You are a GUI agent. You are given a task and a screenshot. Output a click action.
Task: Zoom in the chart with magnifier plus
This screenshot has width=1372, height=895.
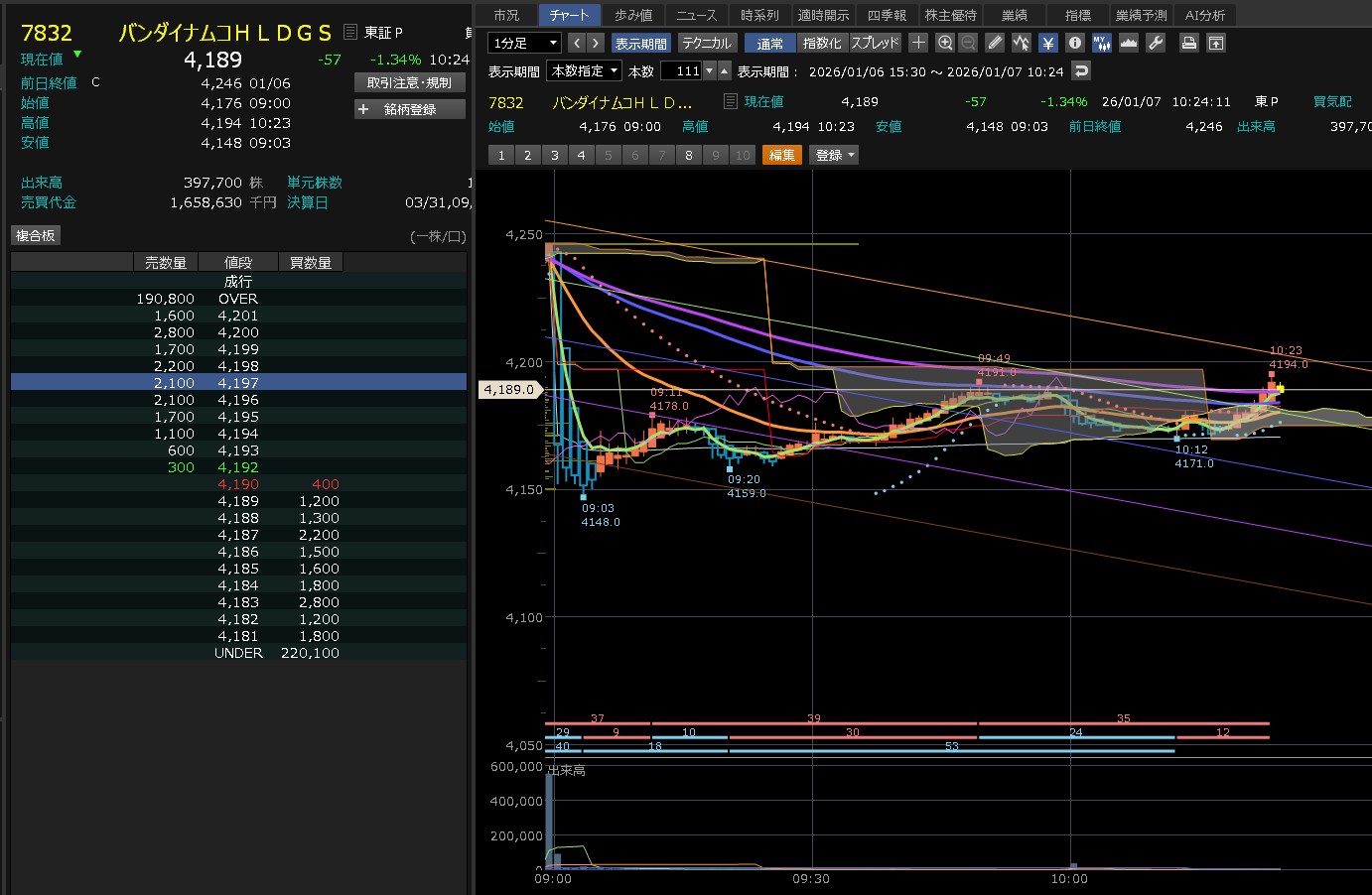click(944, 43)
